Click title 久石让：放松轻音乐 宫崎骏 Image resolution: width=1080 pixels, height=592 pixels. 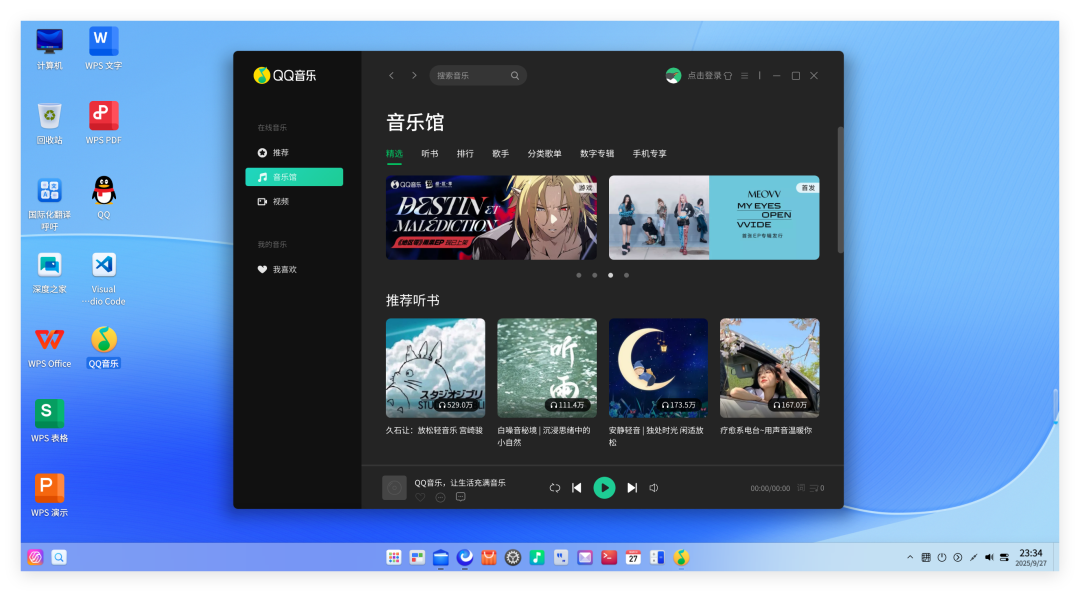coord(434,430)
